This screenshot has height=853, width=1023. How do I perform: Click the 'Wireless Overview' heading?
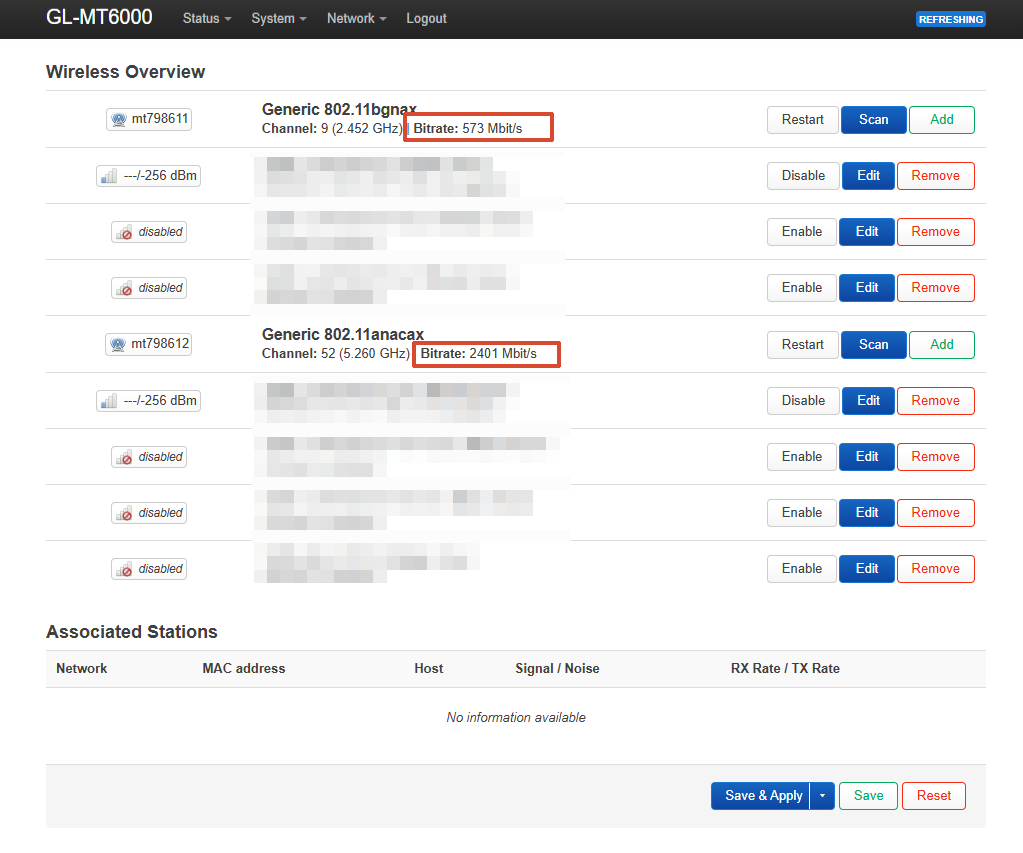click(125, 72)
